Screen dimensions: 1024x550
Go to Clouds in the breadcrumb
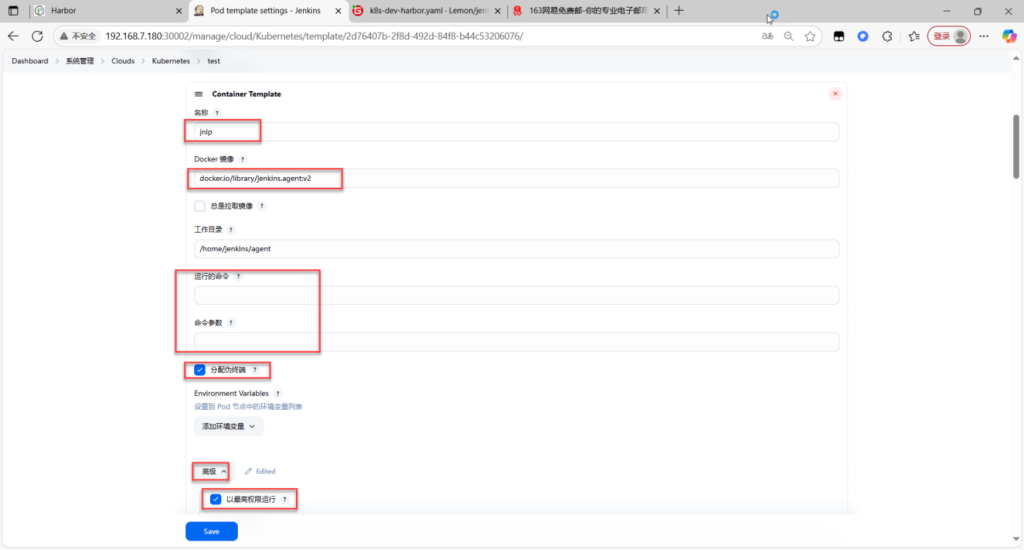[123, 61]
